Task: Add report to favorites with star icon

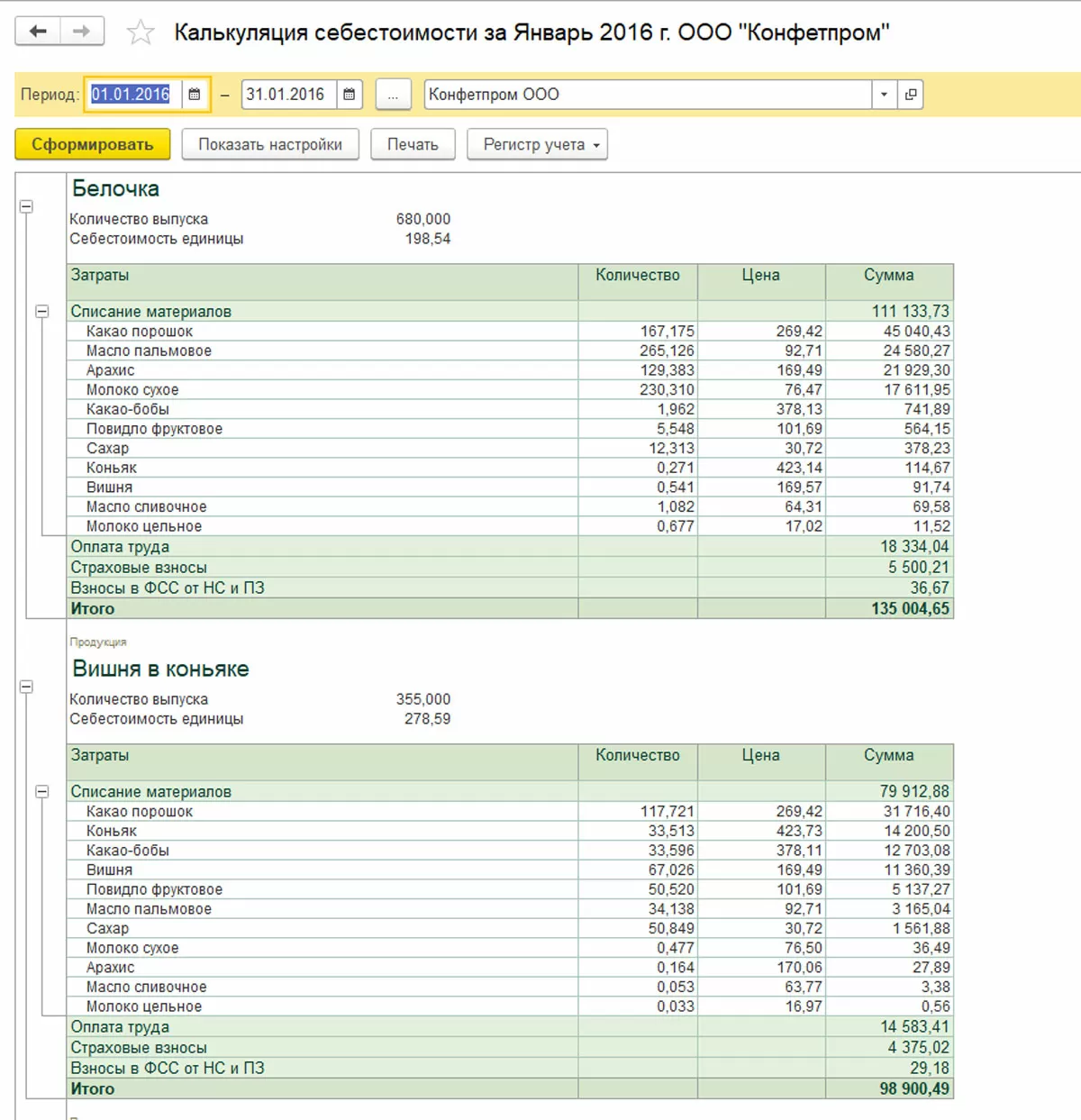Action: tap(141, 33)
